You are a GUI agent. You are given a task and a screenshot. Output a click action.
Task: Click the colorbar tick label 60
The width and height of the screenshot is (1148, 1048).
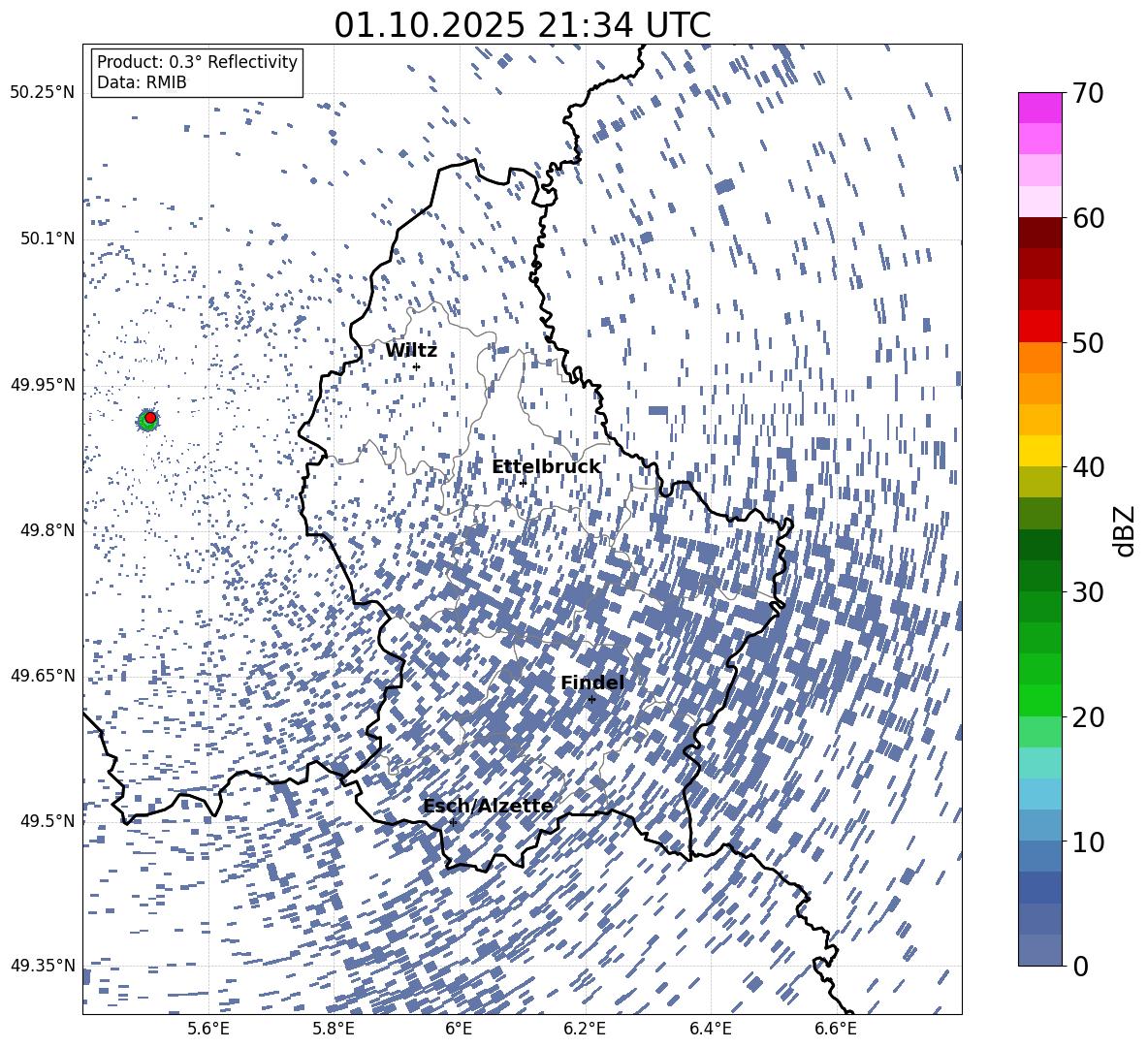coord(1088,218)
